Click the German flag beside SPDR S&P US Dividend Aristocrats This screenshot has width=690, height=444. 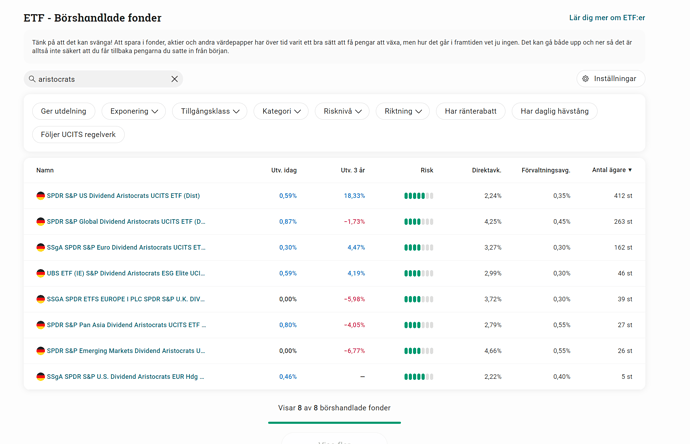(41, 196)
